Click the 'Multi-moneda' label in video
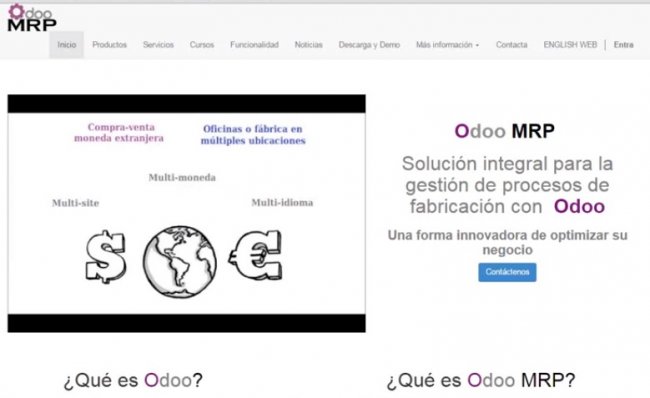This screenshot has width=650, height=398. coord(182,177)
